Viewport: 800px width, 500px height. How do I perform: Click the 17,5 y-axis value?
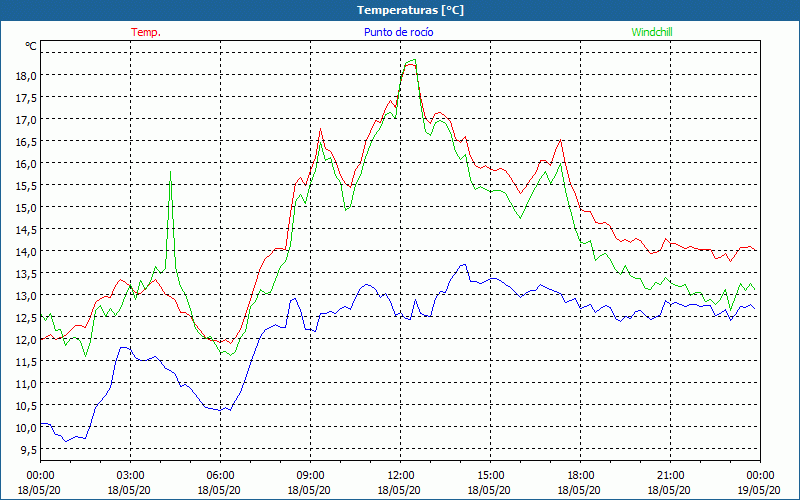[x=26, y=97]
